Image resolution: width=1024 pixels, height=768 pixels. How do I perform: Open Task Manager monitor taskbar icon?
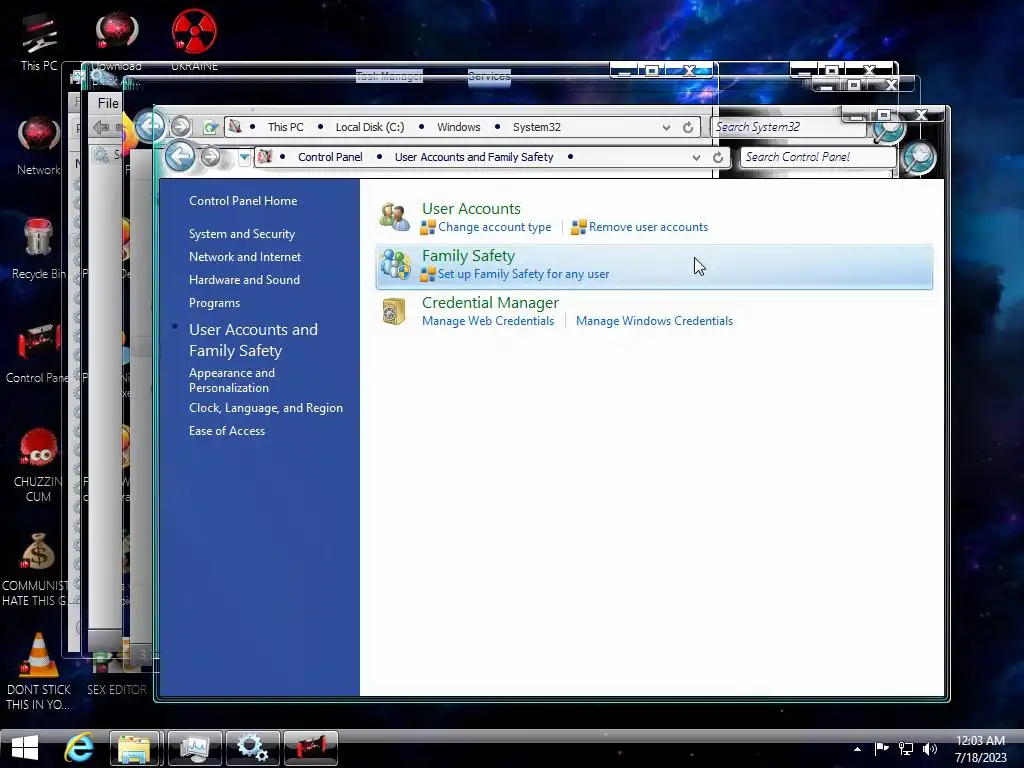click(195, 748)
